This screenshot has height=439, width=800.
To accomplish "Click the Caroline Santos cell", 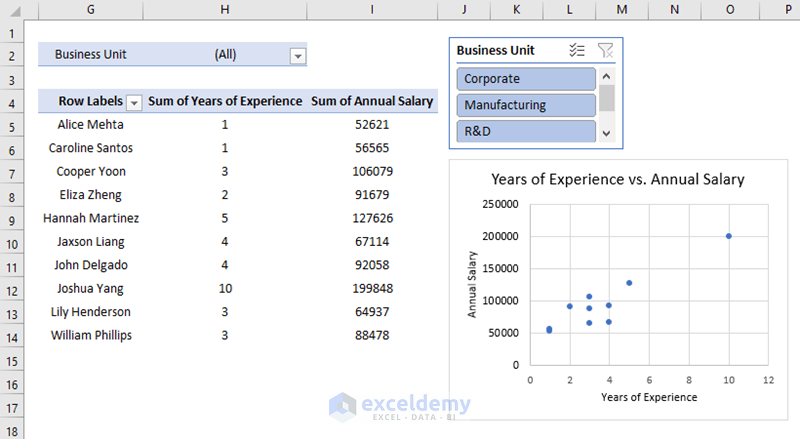I will point(90,148).
